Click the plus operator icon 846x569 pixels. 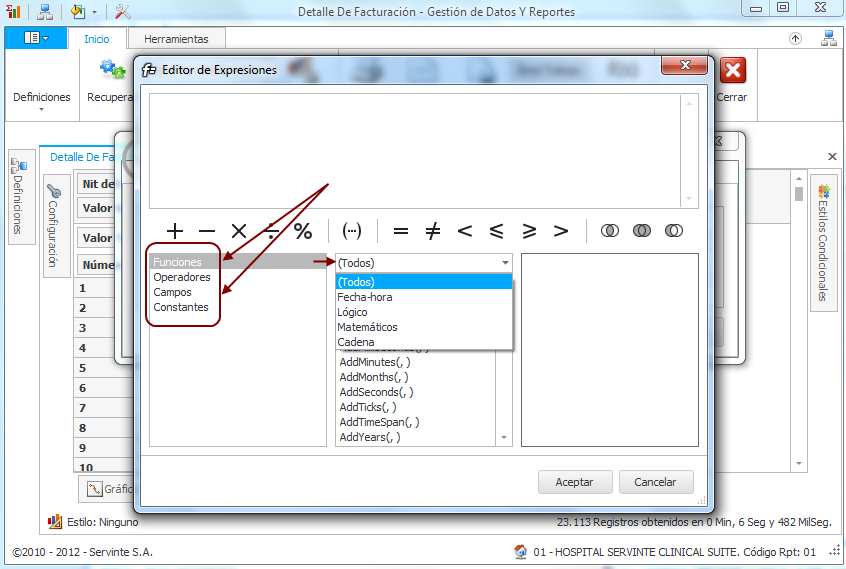point(175,231)
